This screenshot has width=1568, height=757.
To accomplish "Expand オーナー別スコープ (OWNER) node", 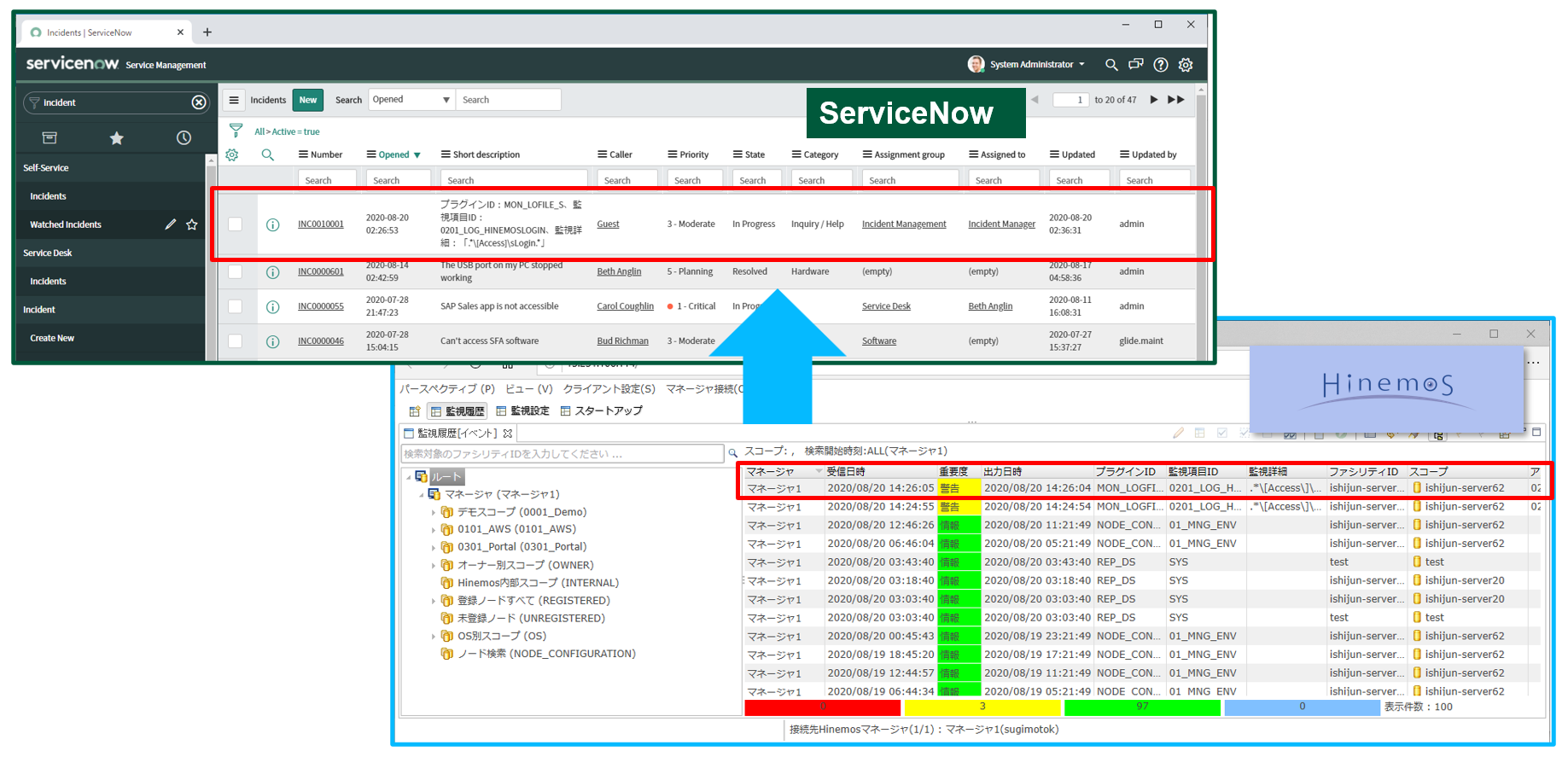I will click(x=434, y=566).
